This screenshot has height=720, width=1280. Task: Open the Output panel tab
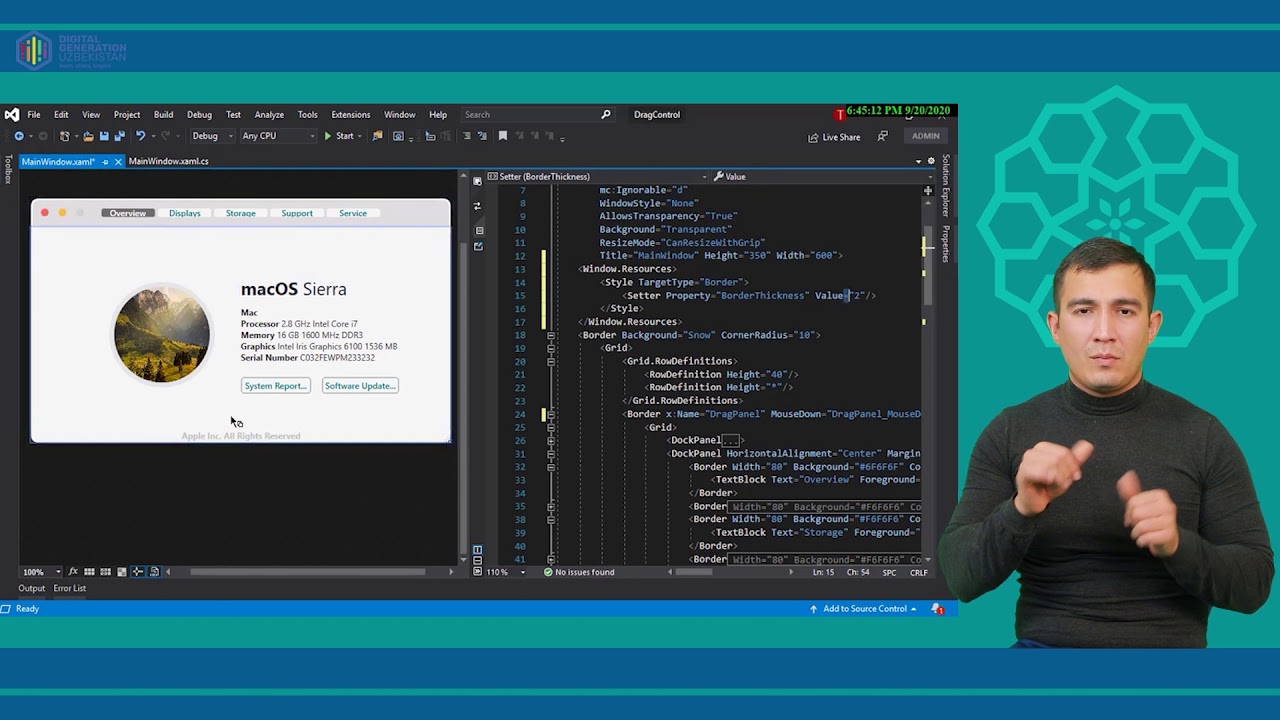pos(31,588)
